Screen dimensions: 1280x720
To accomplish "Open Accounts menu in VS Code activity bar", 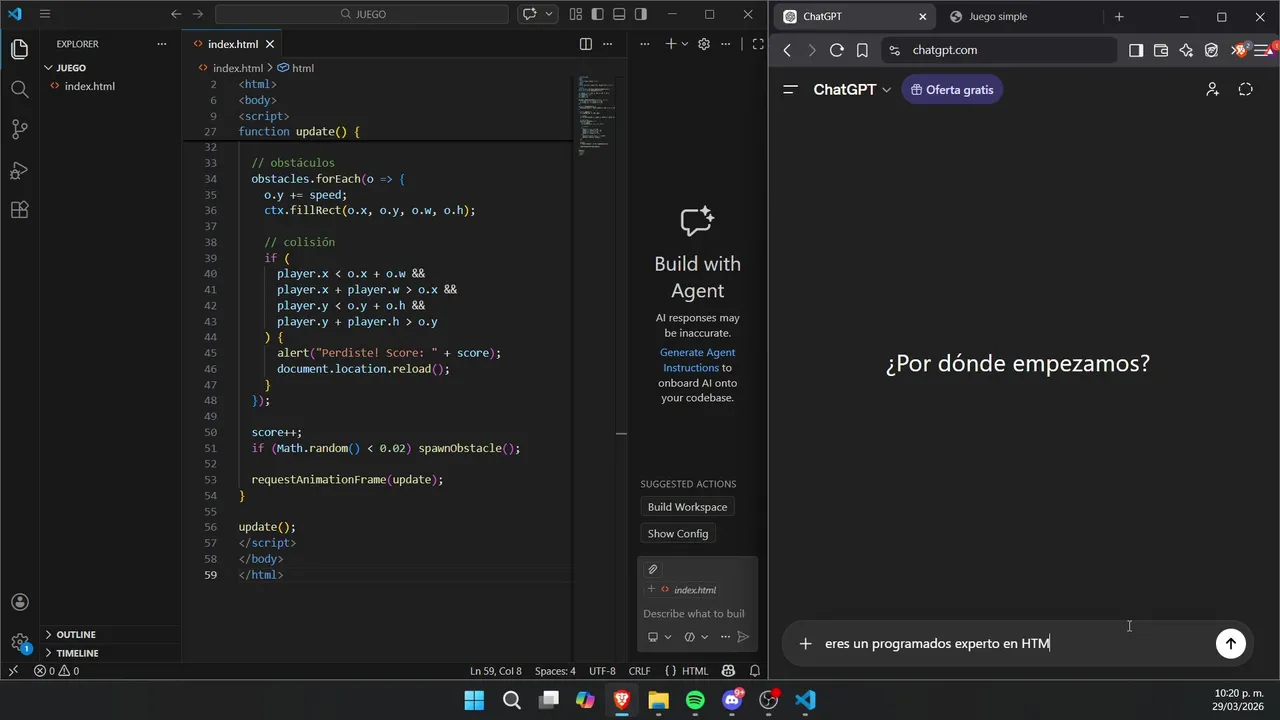I will click(x=19, y=602).
